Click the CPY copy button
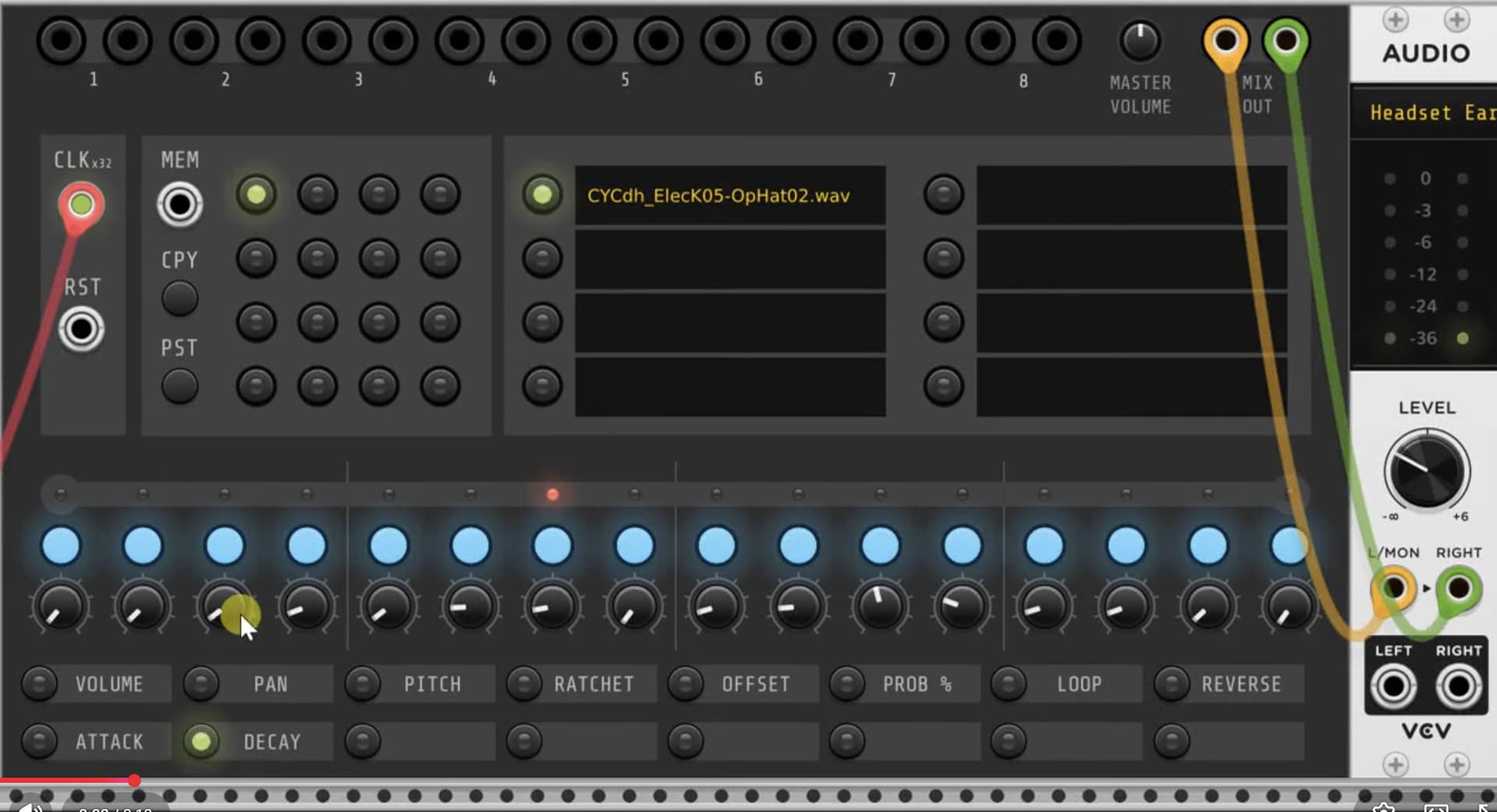This screenshot has width=1497, height=812. [179, 298]
